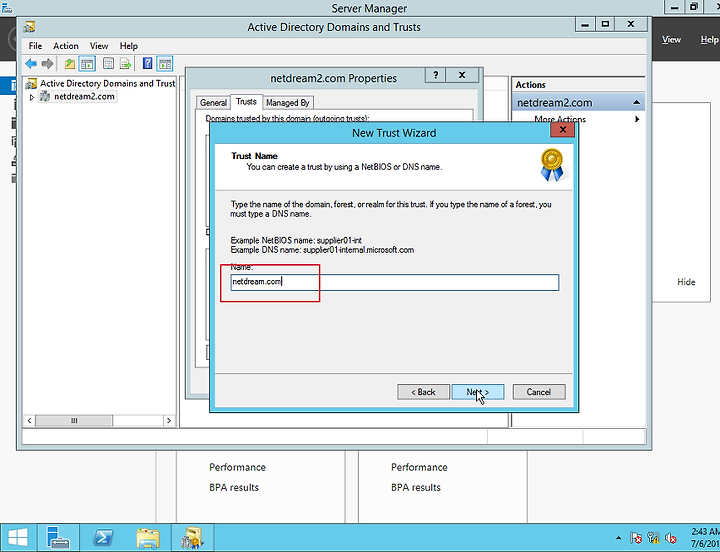Click the console tree horizontal scrollbar thumb

coord(74,421)
